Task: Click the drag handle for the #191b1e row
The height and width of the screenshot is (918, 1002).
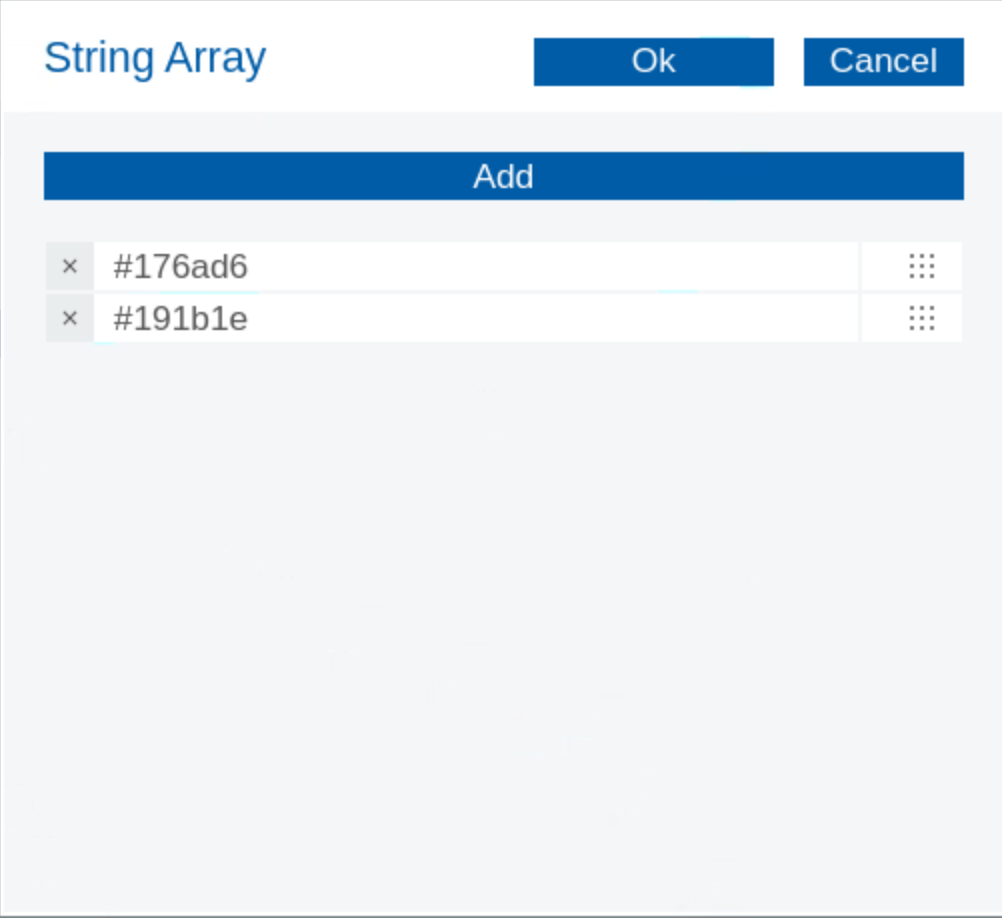Action: coord(921,319)
